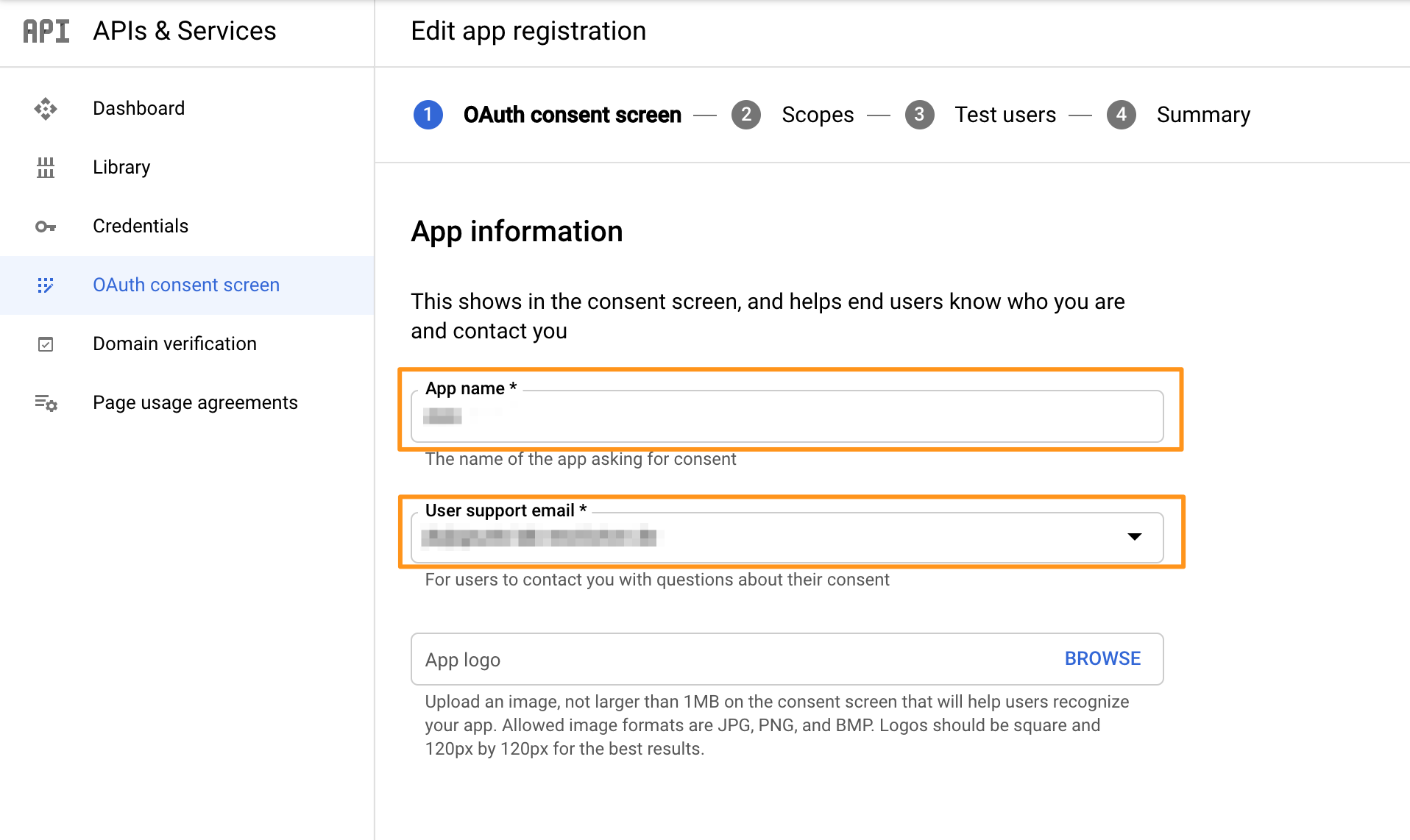The height and width of the screenshot is (840, 1410).
Task: Click the Domain verification checkbox icon
Action: tap(46, 344)
